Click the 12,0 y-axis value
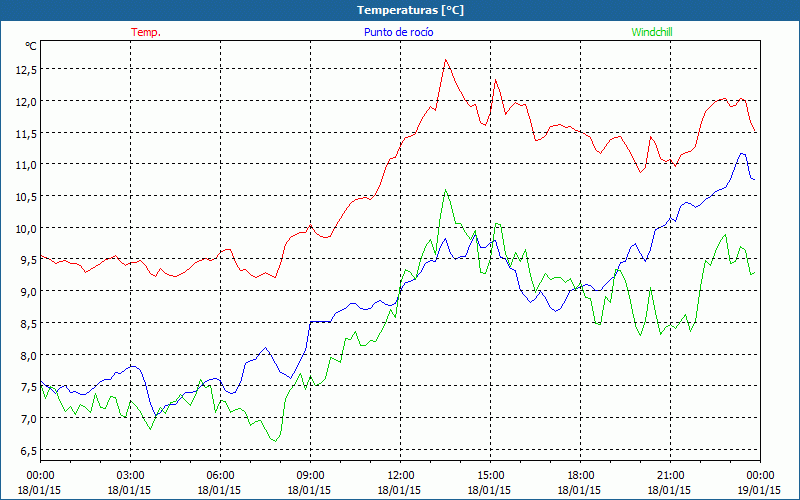Viewport: 800px width, 500px height. (x=26, y=101)
